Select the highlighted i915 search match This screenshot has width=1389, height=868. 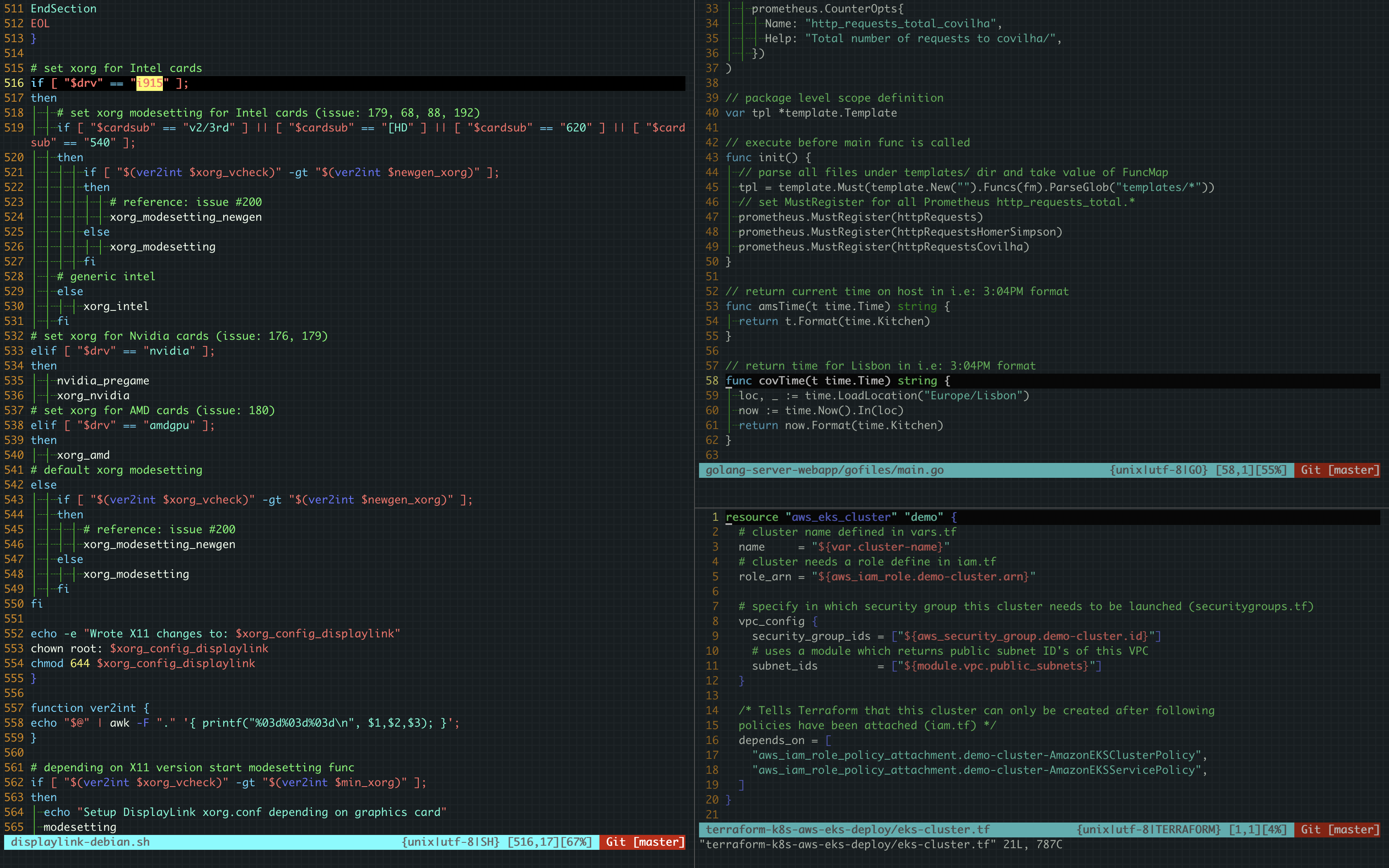tap(149, 83)
